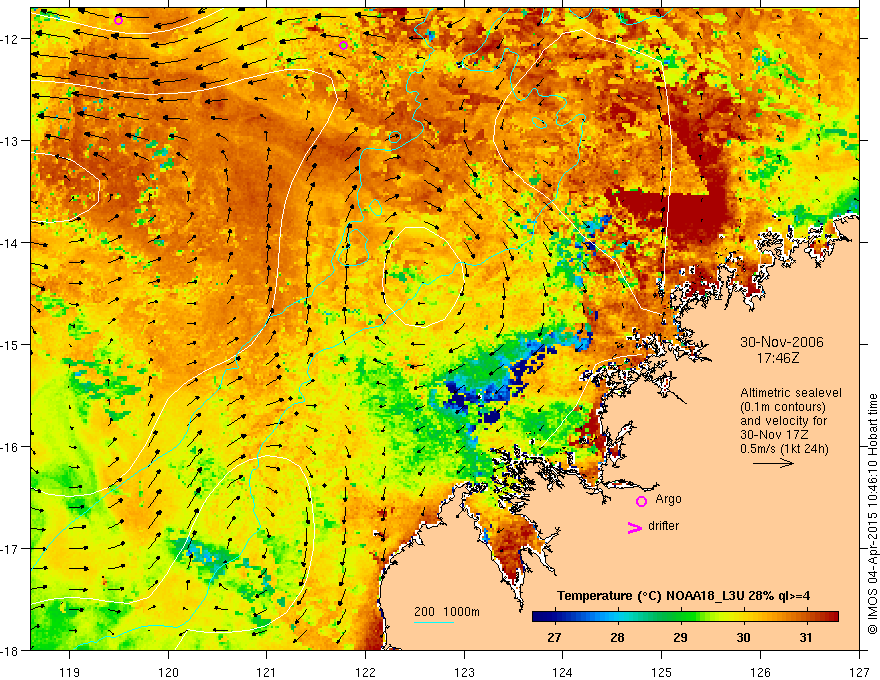Click the latitude axis label '-16'

[x=11, y=447]
